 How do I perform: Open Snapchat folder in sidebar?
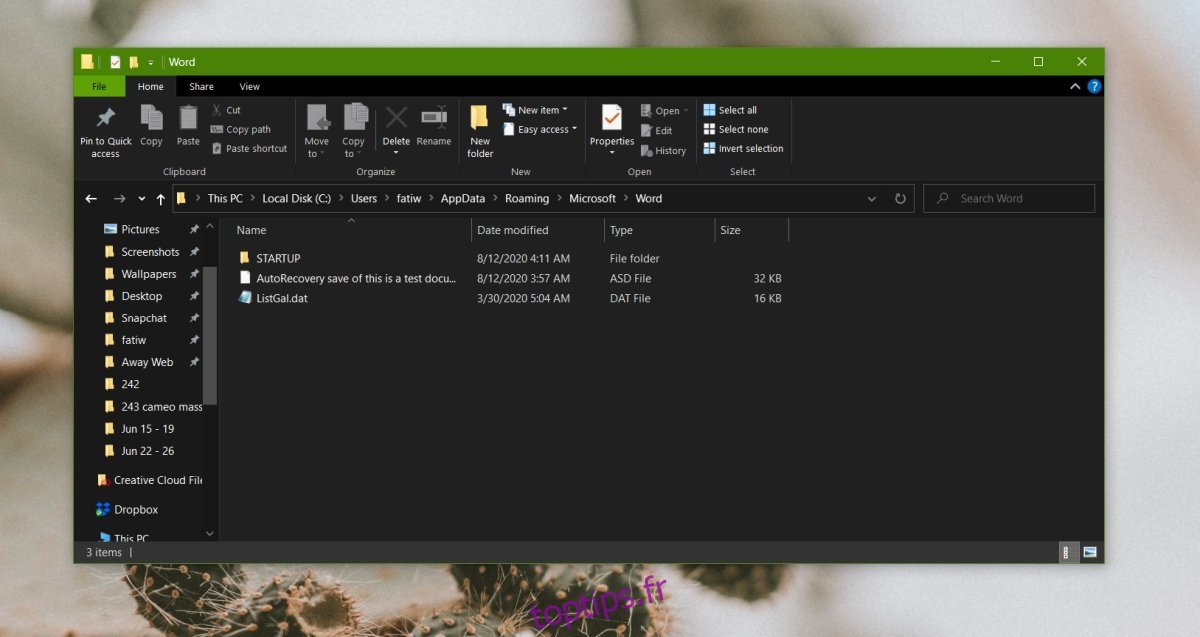(144, 318)
